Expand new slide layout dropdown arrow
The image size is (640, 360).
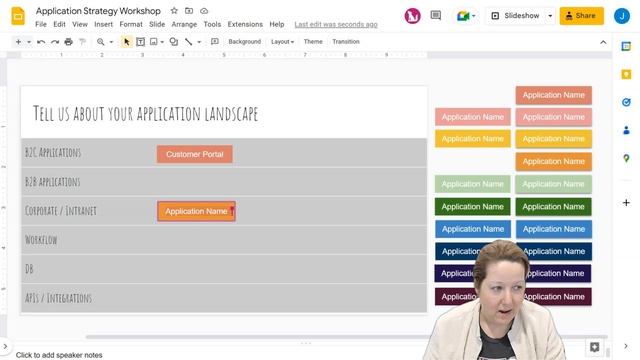pos(29,42)
